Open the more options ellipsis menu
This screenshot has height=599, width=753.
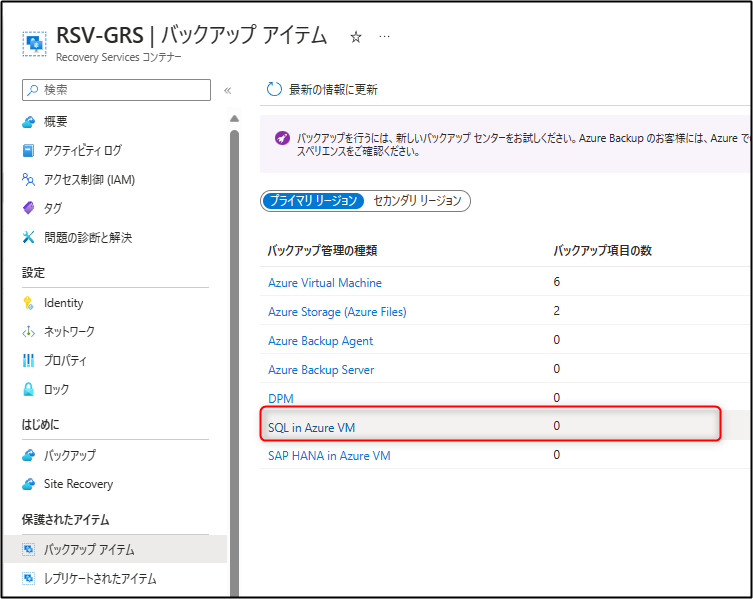384,37
